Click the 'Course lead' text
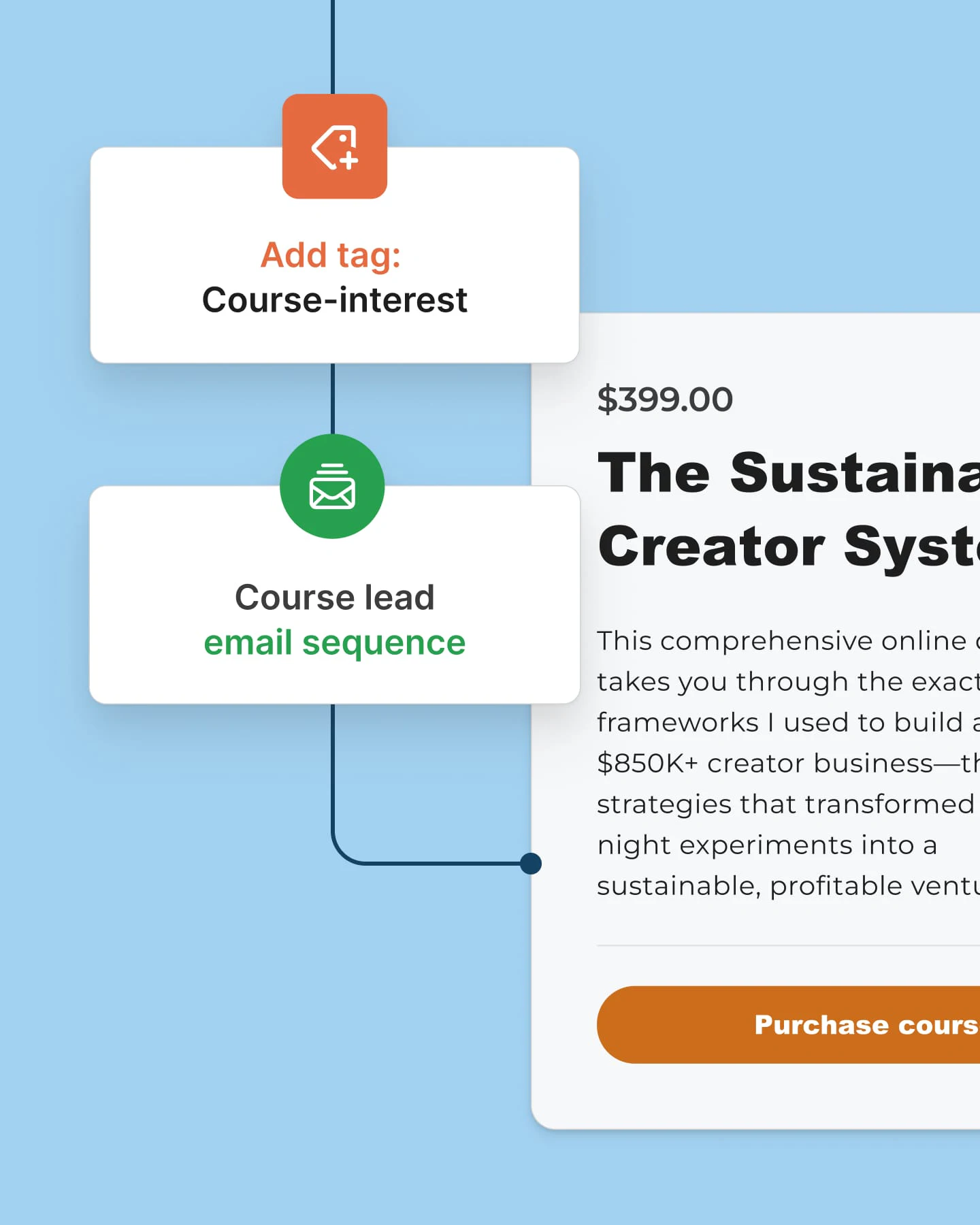This screenshot has width=980, height=1225. pos(334,598)
